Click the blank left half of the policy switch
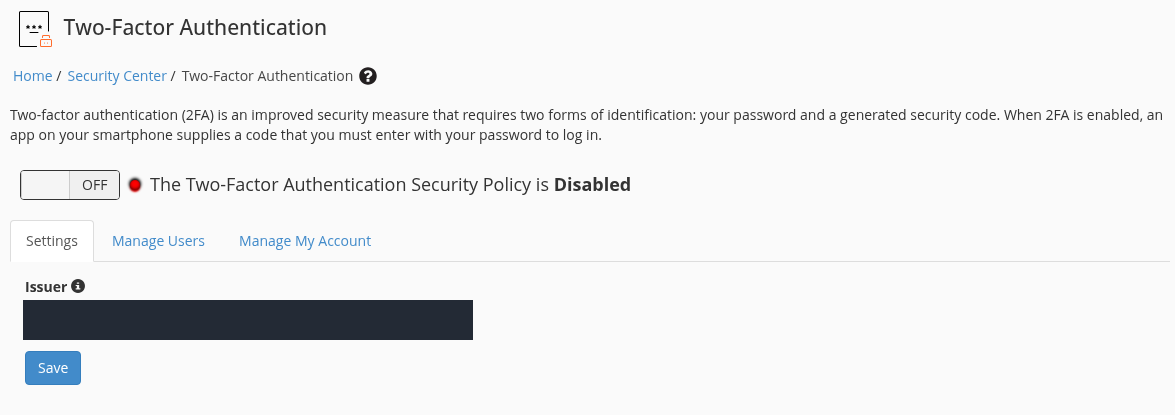This screenshot has width=1175, height=415. [45, 185]
